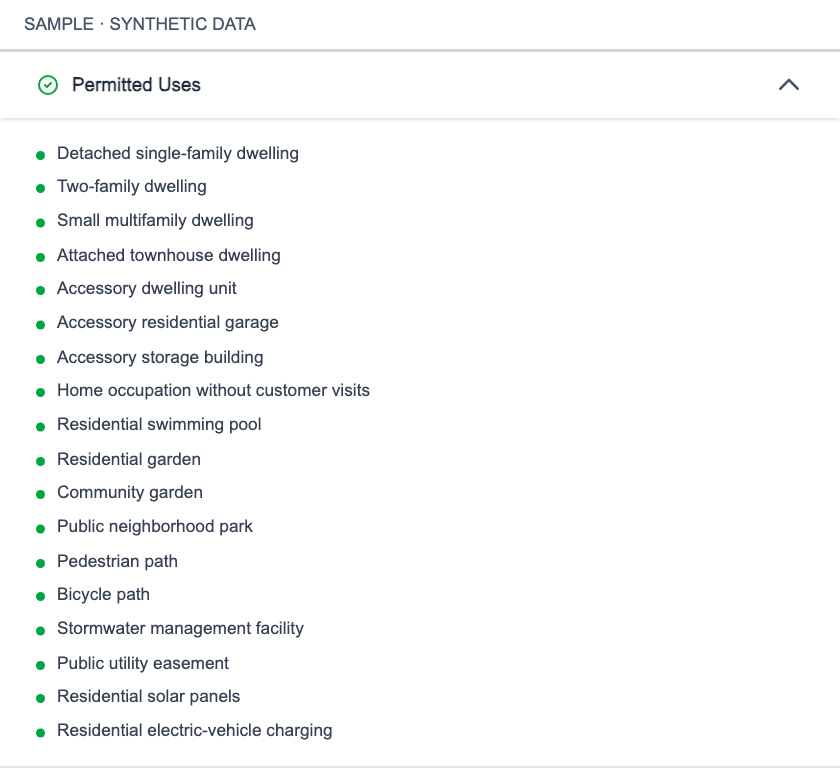Viewport: 840px width, 768px height.
Task: Click the Permitted Uses heading
Action: pos(136,85)
